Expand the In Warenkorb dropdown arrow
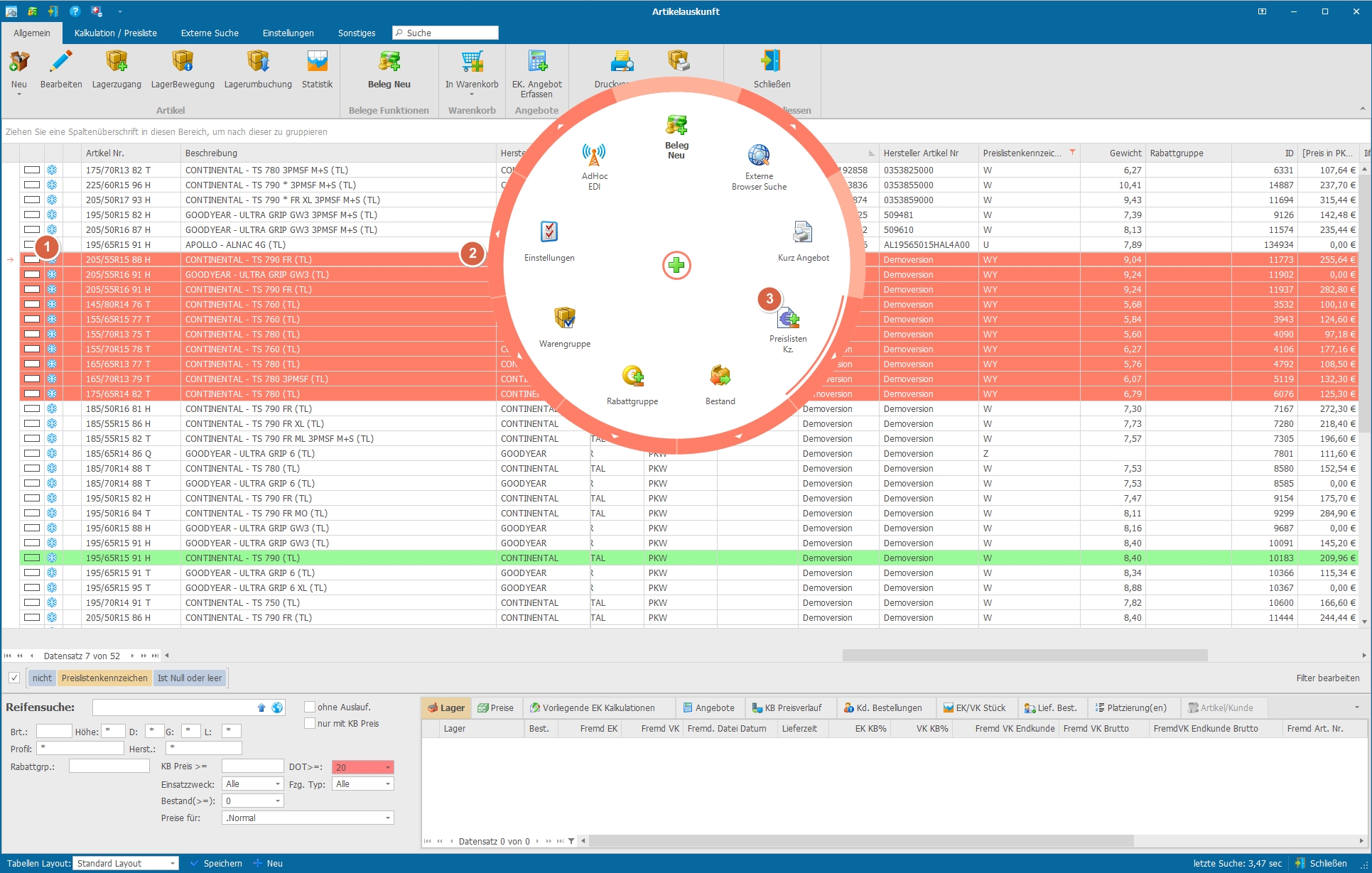Screen dimensions: 1372x873 point(472,94)
